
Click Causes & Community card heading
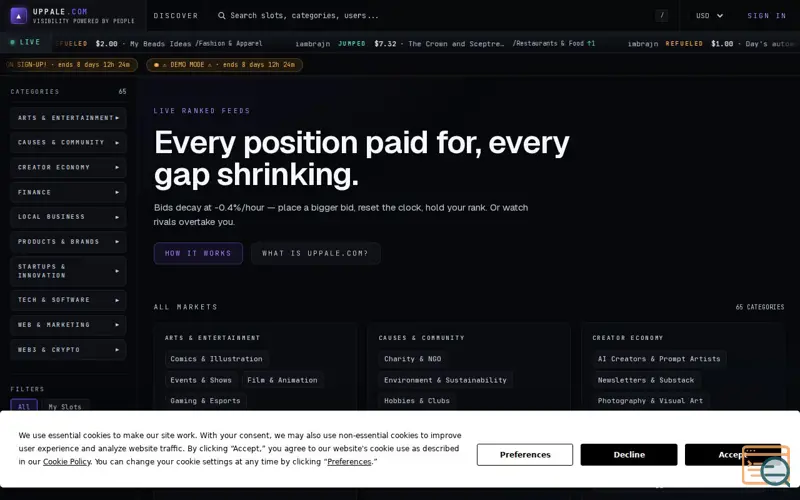(421, 338)
